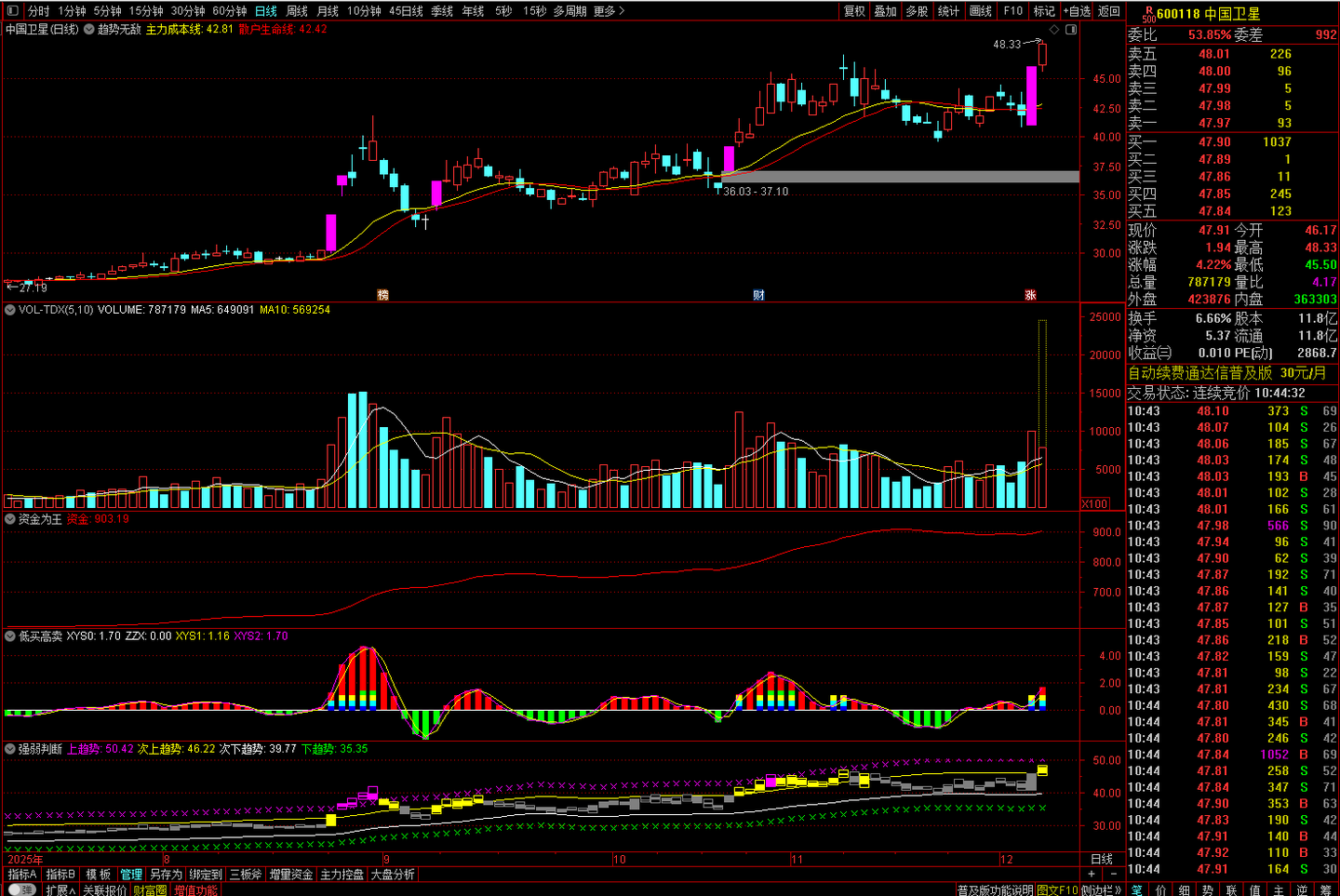This screenshot has width=1340, height=896.
Task: Open the 指标A tab
Action: pyautogui.click(x=21, y=875)
